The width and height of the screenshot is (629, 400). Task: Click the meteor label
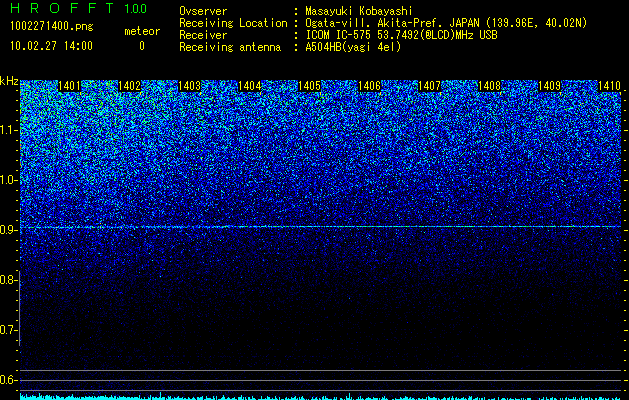(142, 31)
